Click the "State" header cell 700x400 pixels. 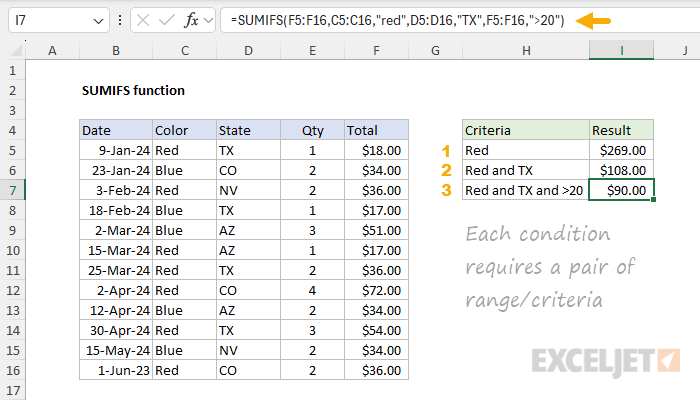(249, 130)
